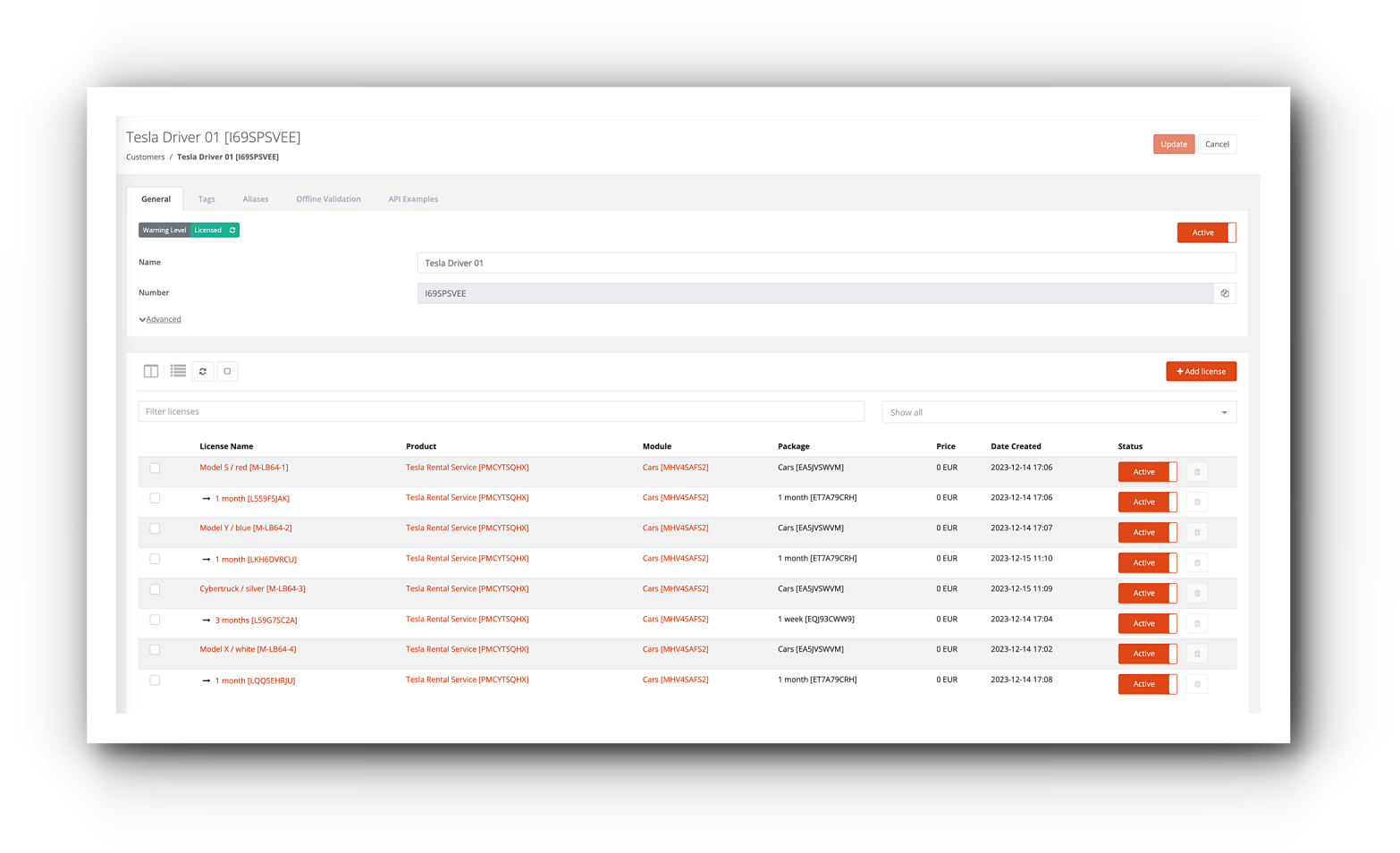Go to Customers breadcrumb link
Screen dimensions: 1400x853
146,157
